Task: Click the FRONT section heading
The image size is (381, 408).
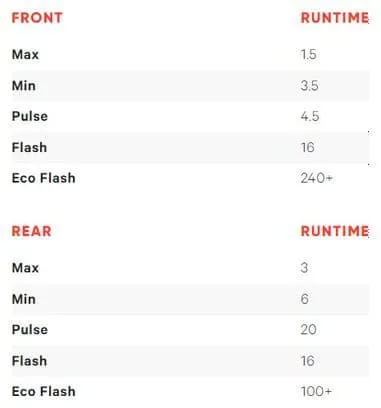Action: tap(37, 18)
